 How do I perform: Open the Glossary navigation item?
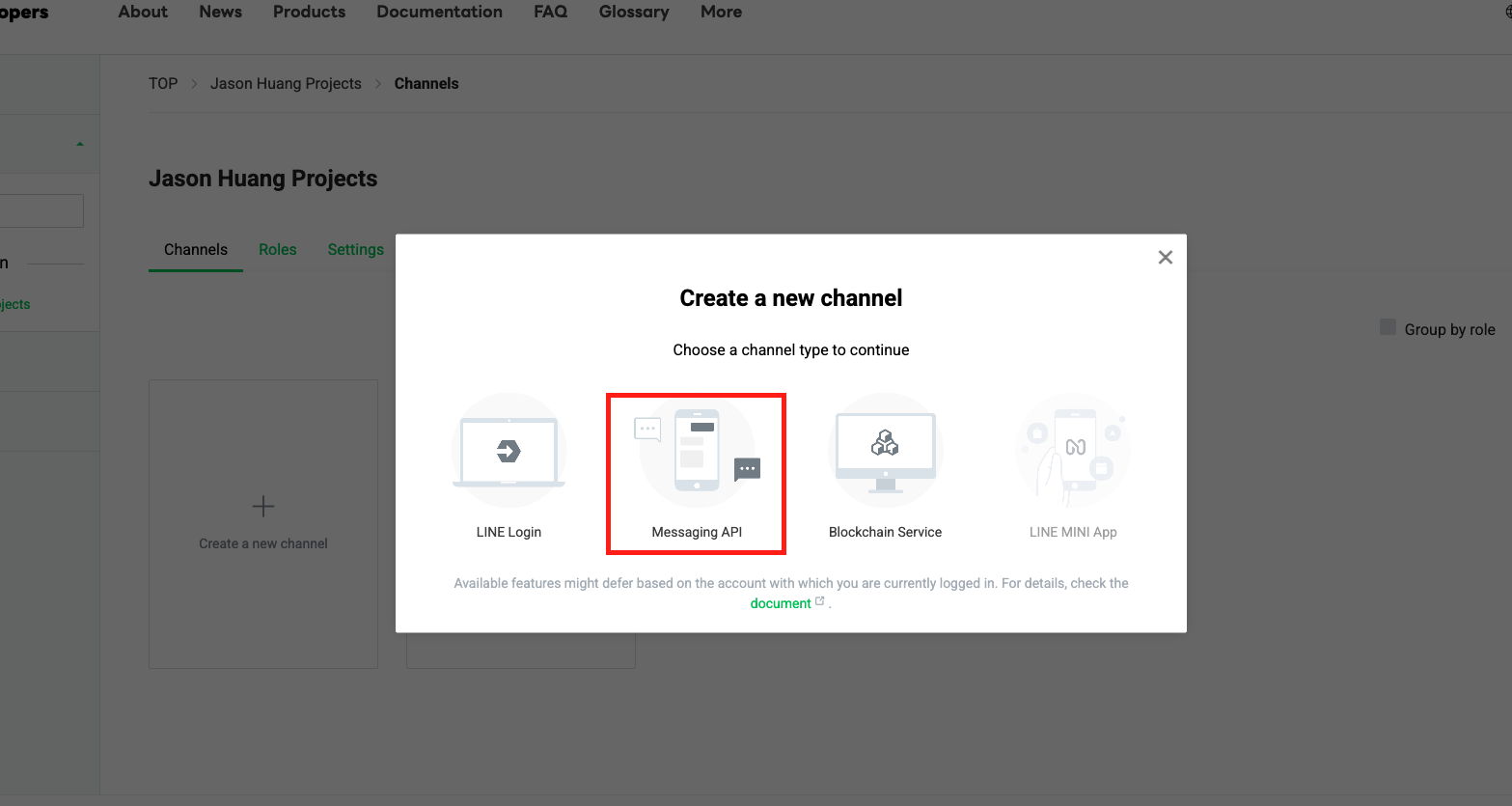click(x=634, y=13)
